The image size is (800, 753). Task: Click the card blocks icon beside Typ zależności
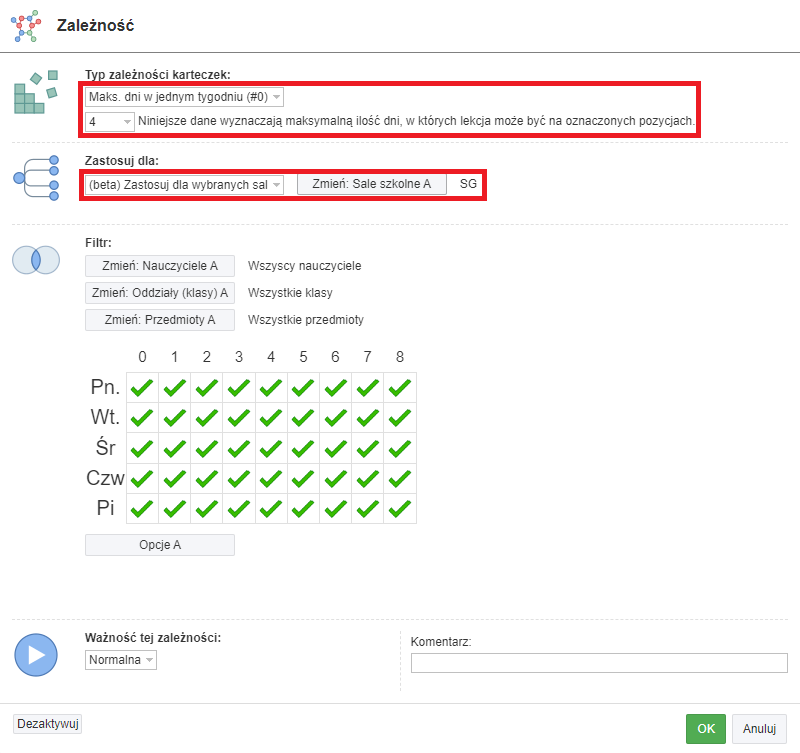click(36, 92)
